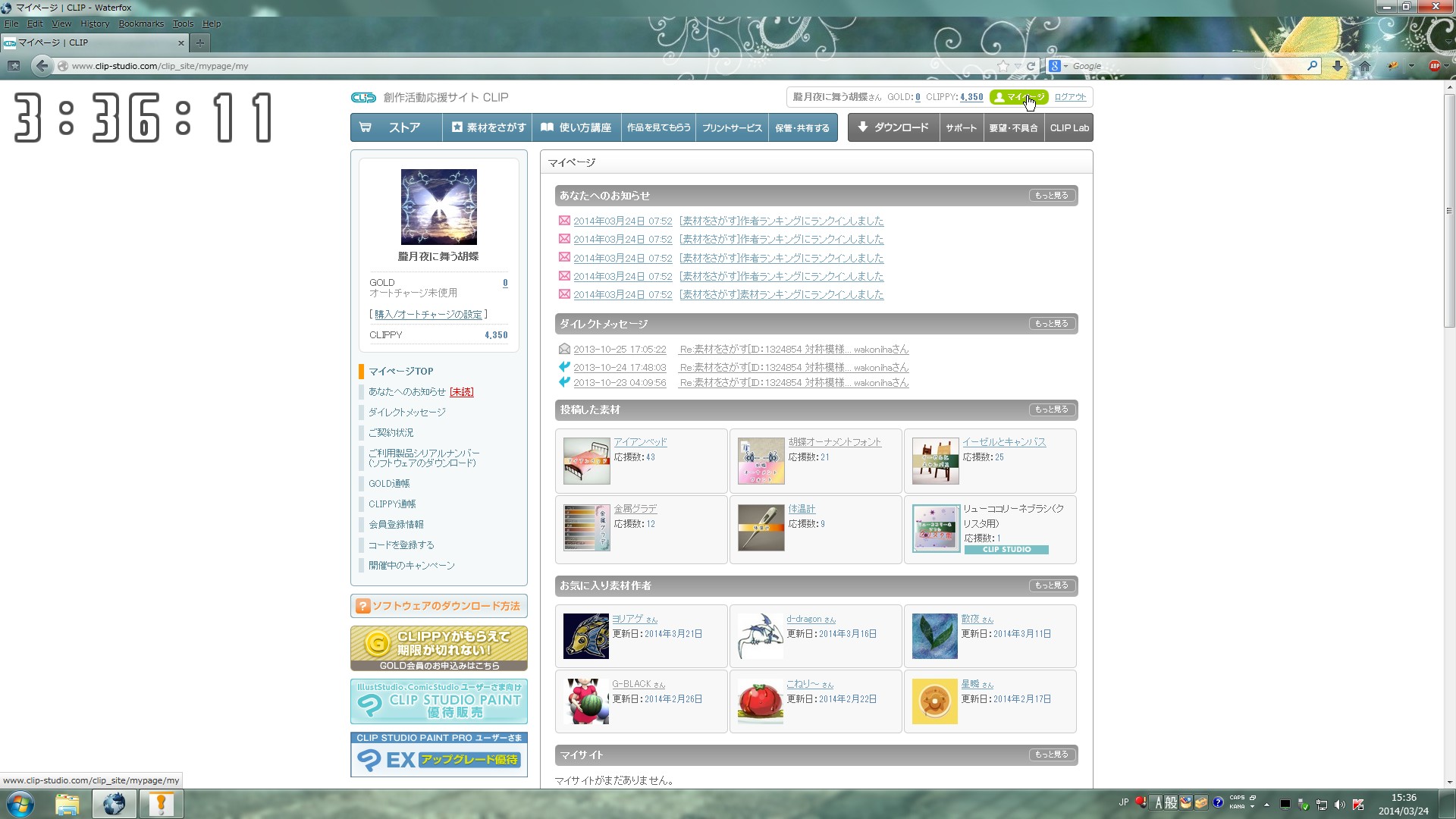Click the magnifier search icon in Google box

[x=1312, y=66]
